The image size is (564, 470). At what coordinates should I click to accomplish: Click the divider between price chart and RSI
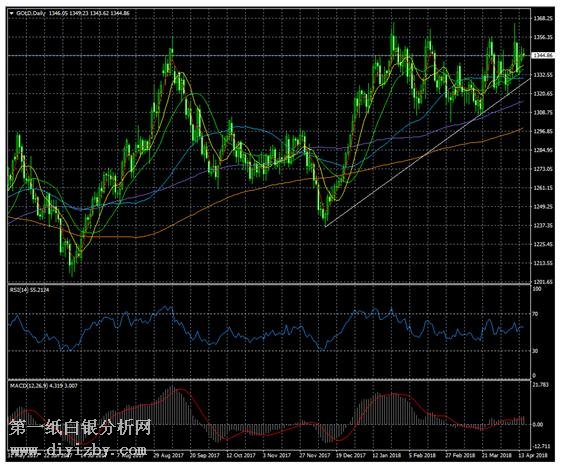click(269, 285)
